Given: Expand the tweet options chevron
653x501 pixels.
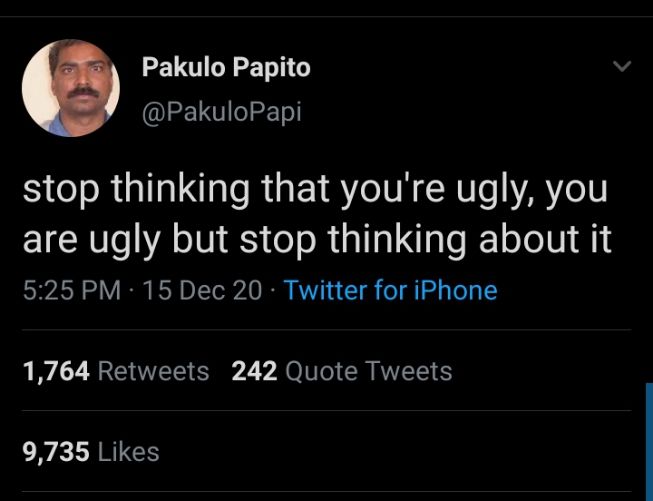Looking at the screenshot, I should 621,68.
